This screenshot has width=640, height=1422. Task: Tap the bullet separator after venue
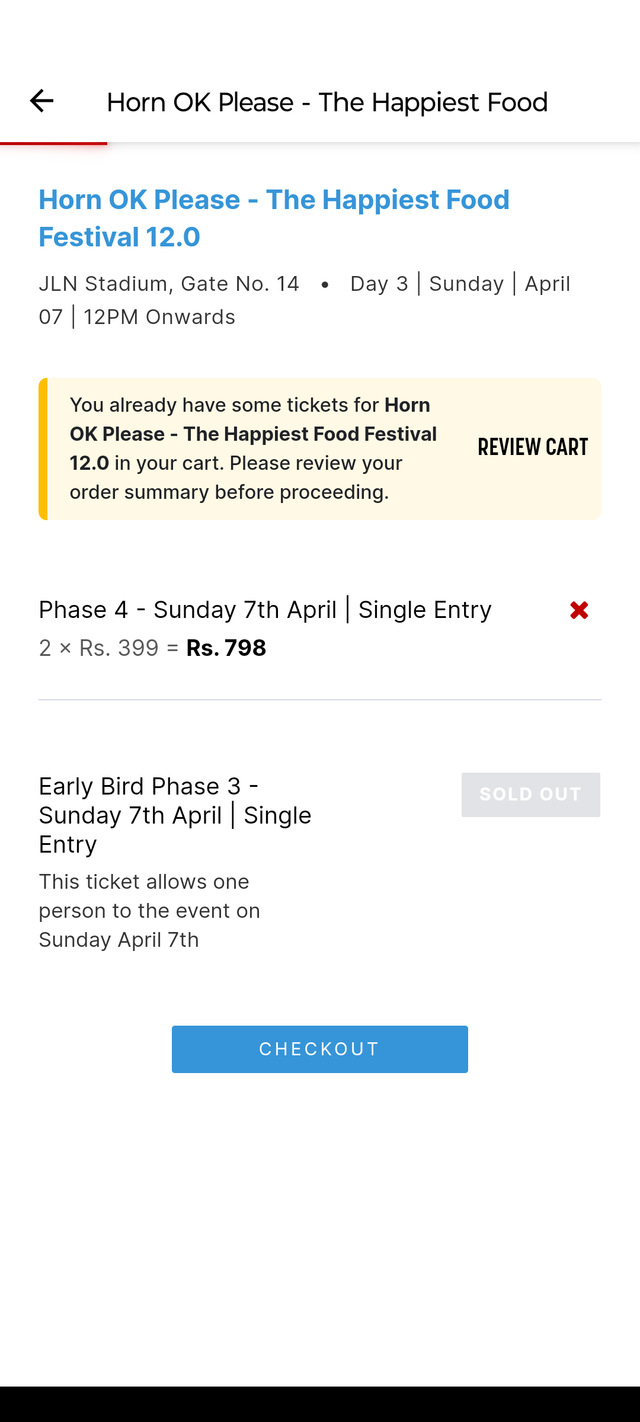point(325,285)
